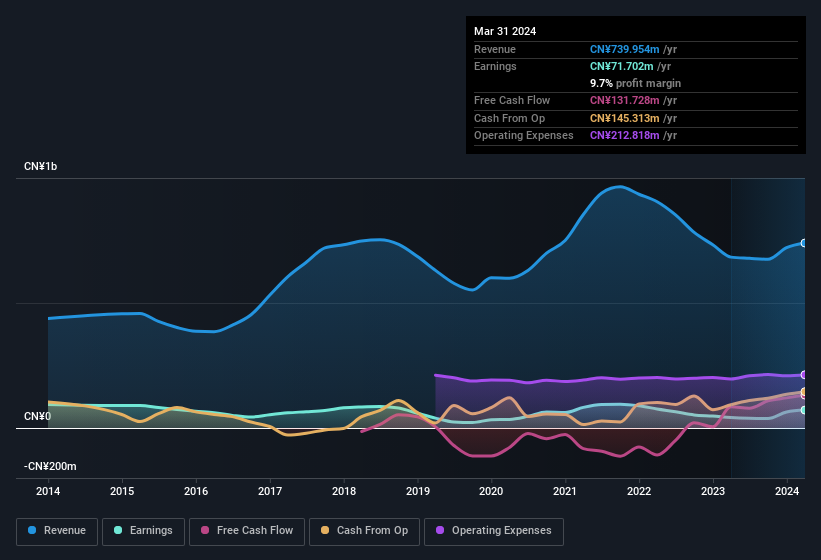821x560 pixels.
Task: Click the 2024 x-axis label
Action: pyautogui.click(x=787, y=491)
